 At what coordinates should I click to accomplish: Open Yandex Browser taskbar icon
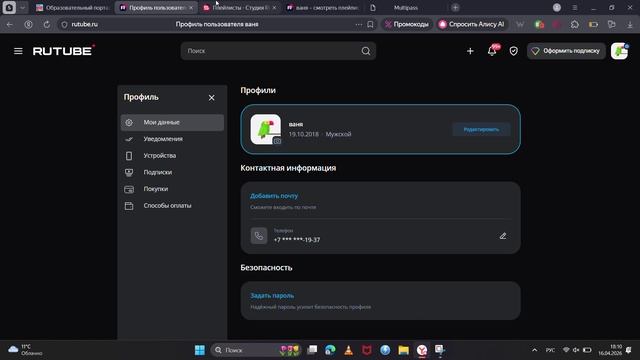422,350
